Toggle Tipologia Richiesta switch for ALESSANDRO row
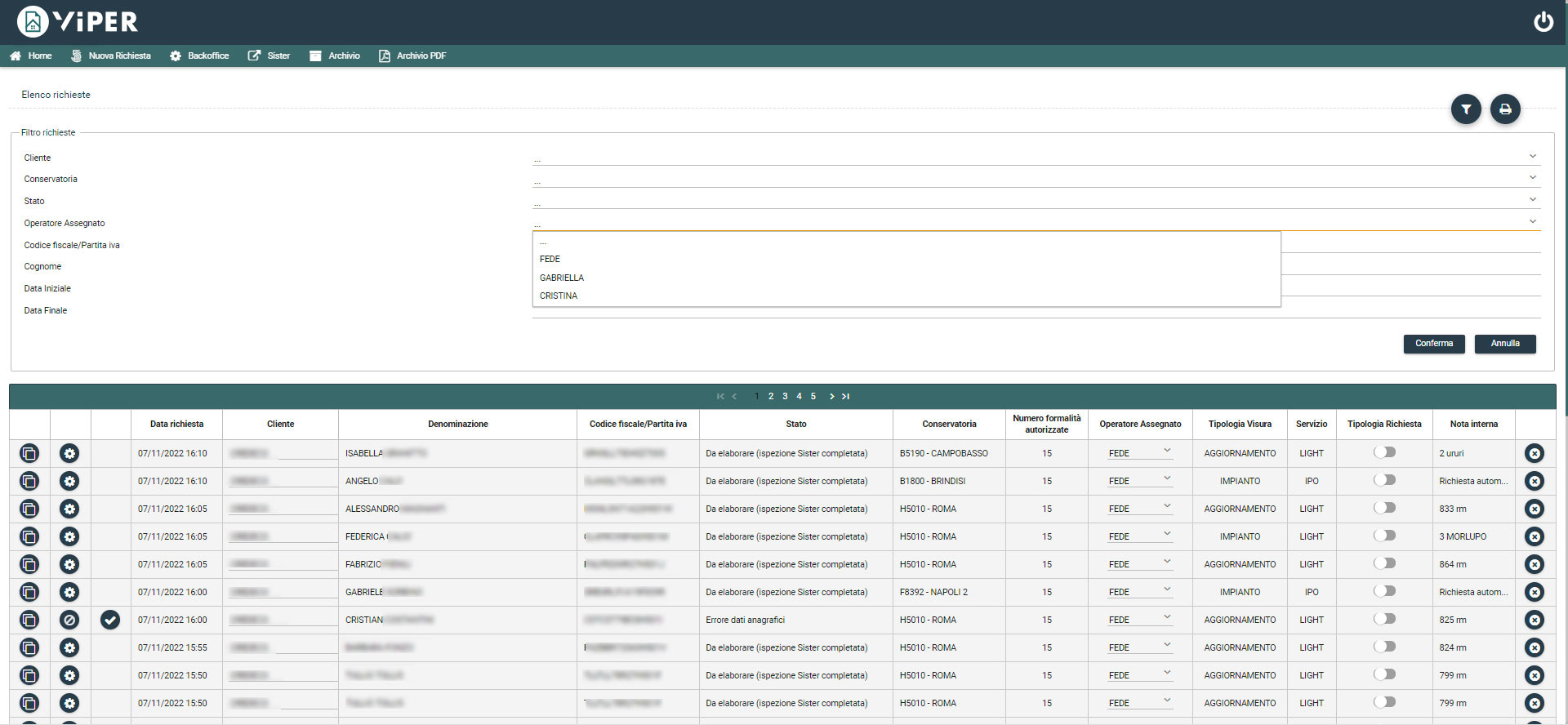 1384,508
